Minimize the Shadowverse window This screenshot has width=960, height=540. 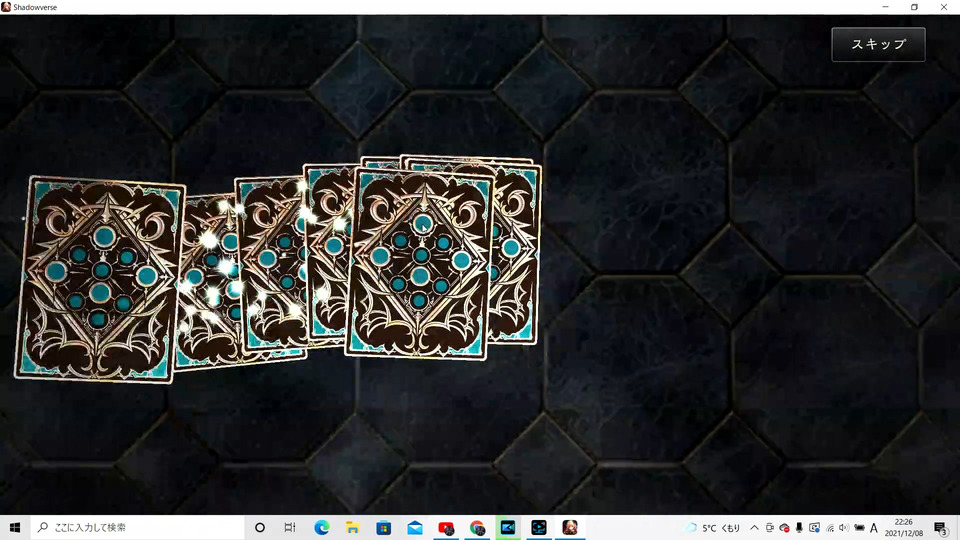(x=885, y=7)
